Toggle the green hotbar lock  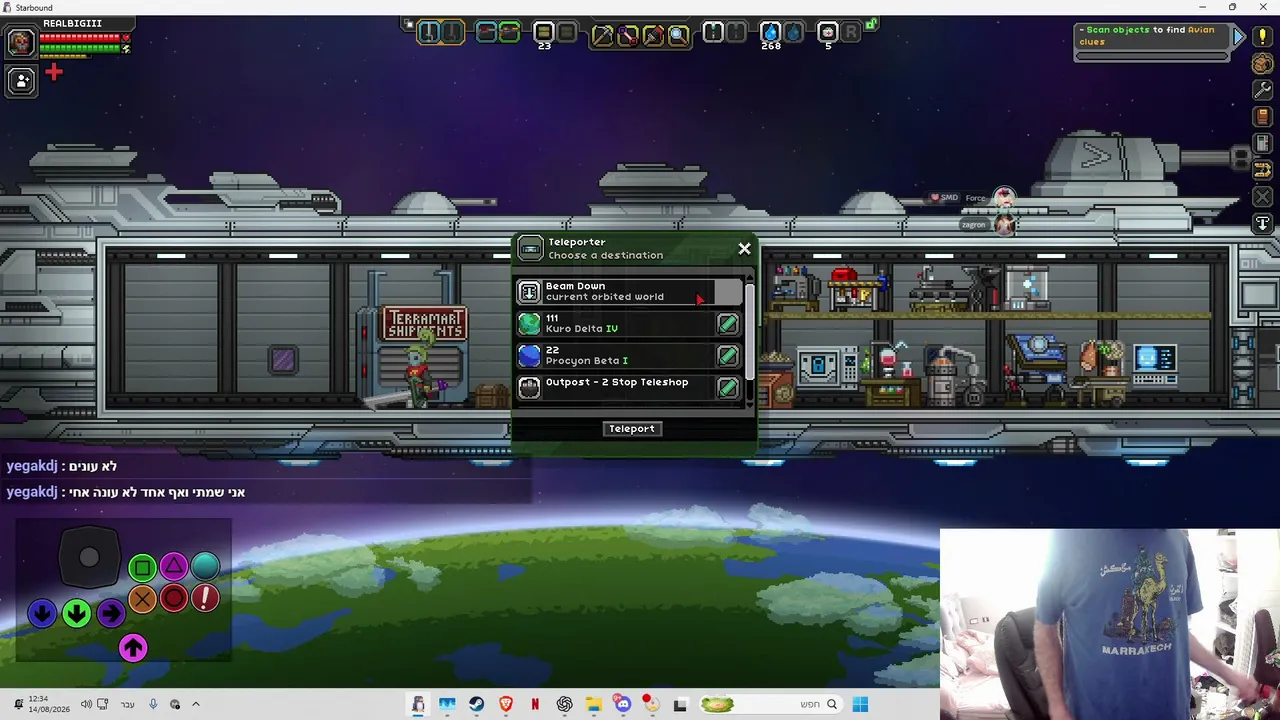click(x=871, y=23)
